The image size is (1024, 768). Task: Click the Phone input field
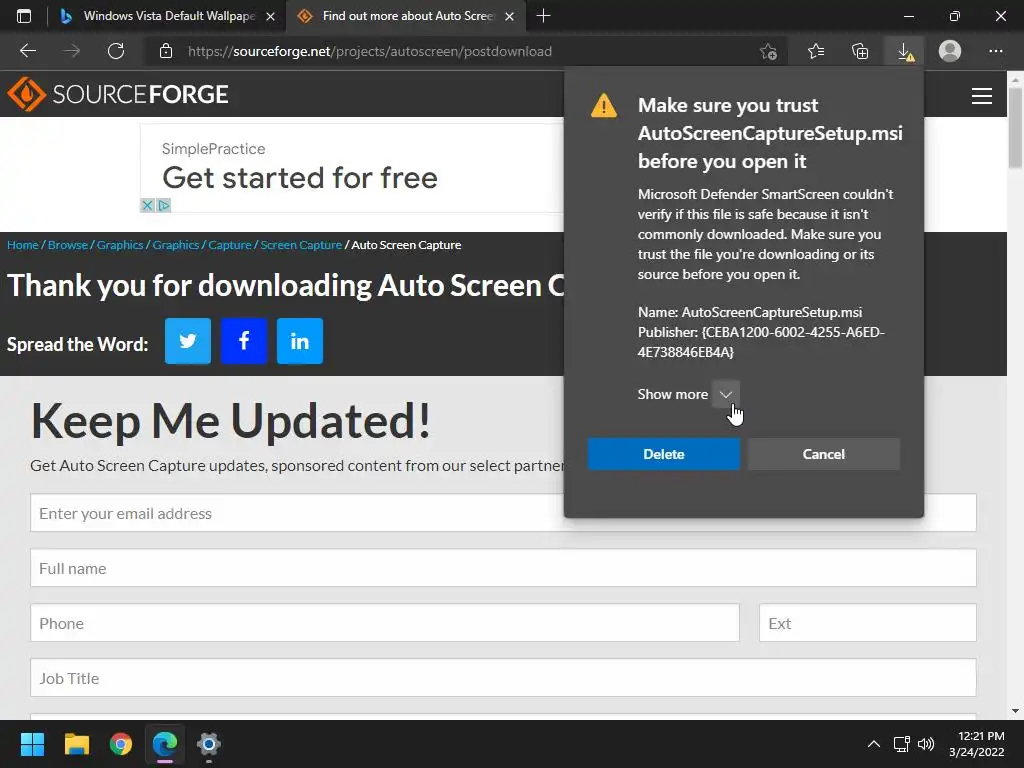point(385,622)
